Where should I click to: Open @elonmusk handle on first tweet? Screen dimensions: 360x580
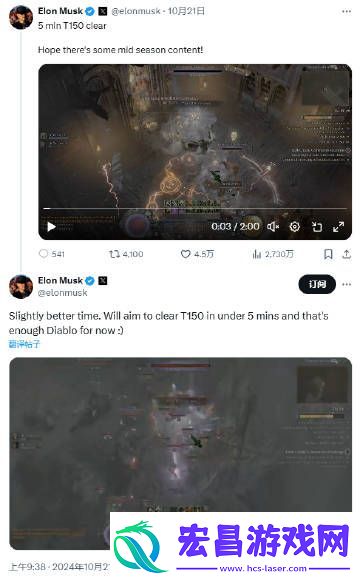pyautogui.click(x=136, y=11)
